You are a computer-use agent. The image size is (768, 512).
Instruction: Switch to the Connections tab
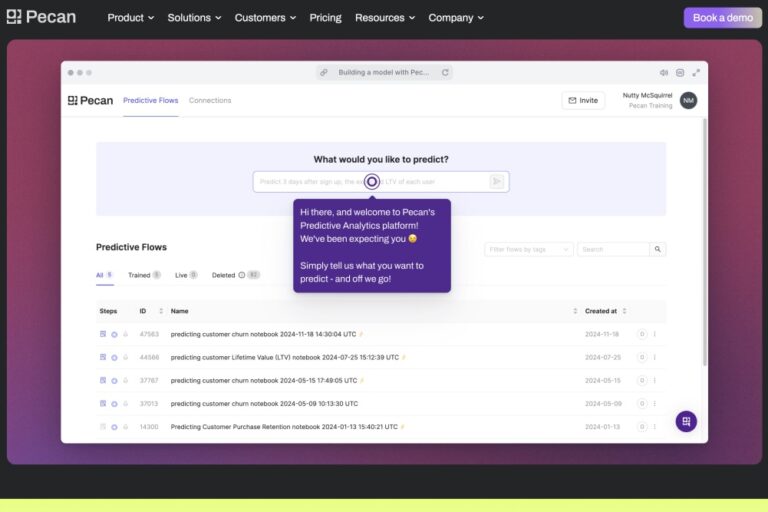click(x=210, y=100)
